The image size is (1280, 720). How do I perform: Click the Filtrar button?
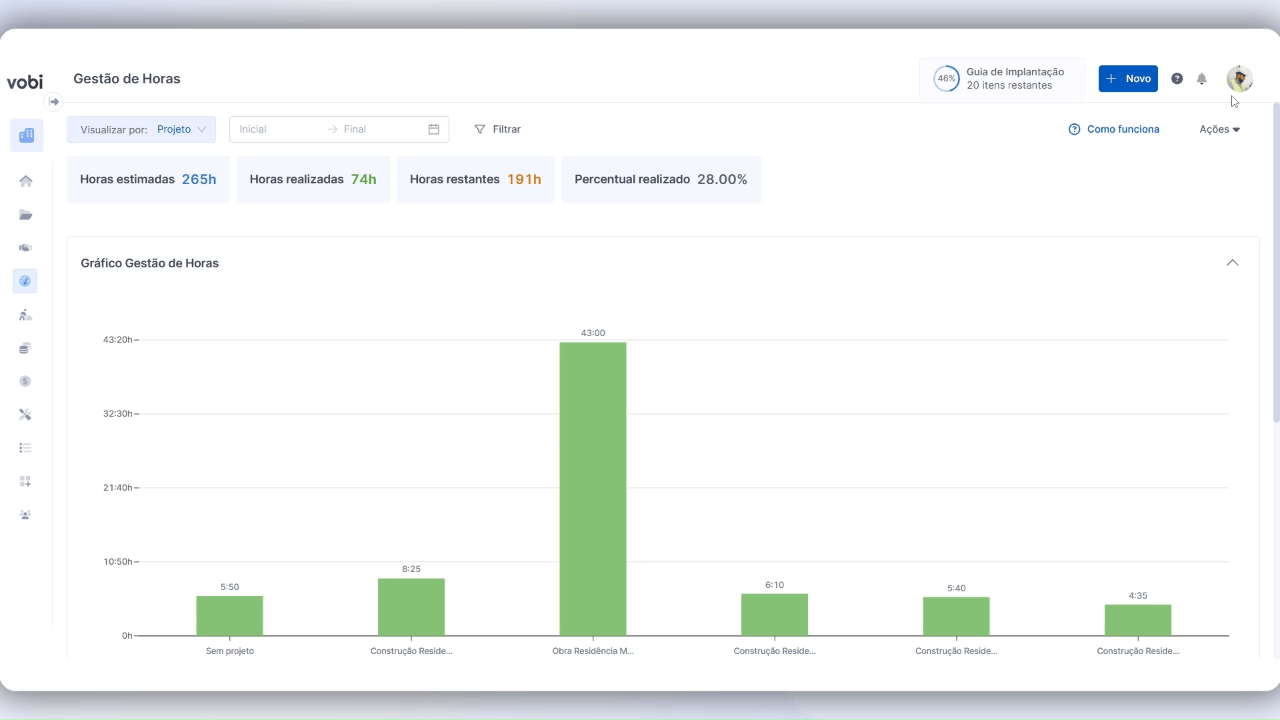497,129
